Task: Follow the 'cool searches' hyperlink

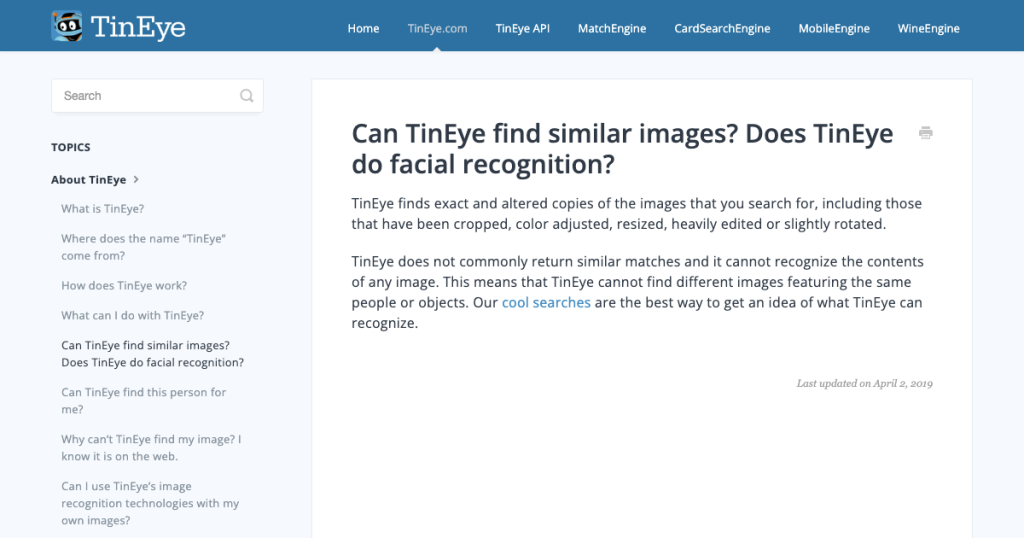Action: (546, 302)
